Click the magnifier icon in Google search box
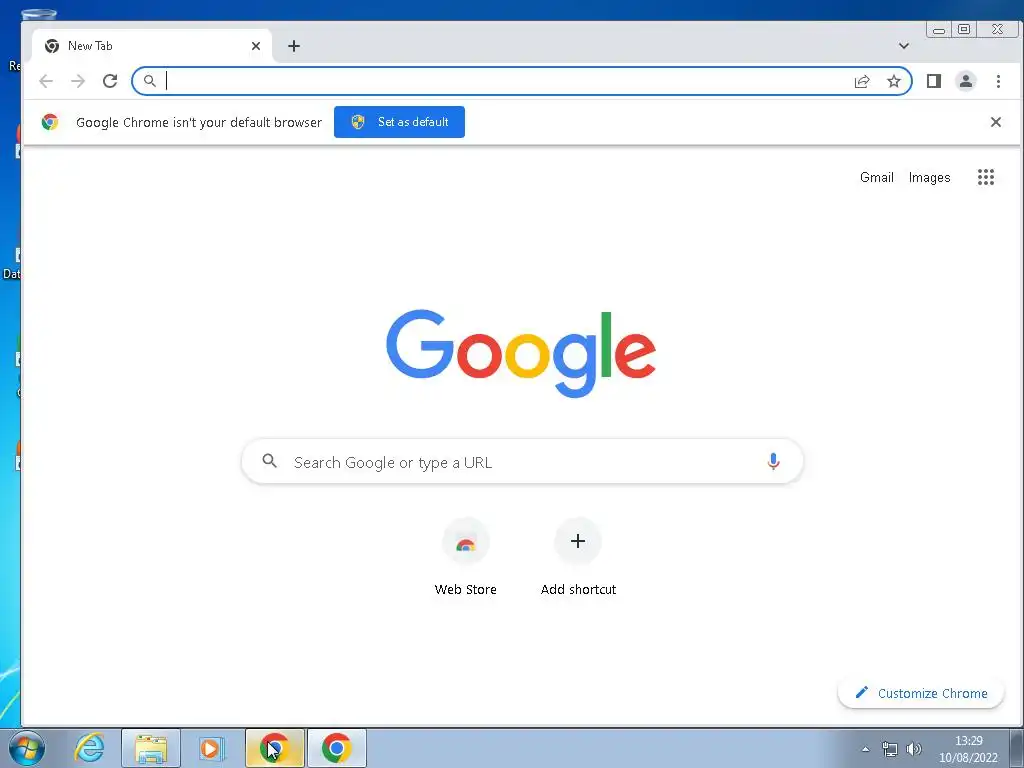The height and width of the screenshot is (768, 1024). point(269,461)
